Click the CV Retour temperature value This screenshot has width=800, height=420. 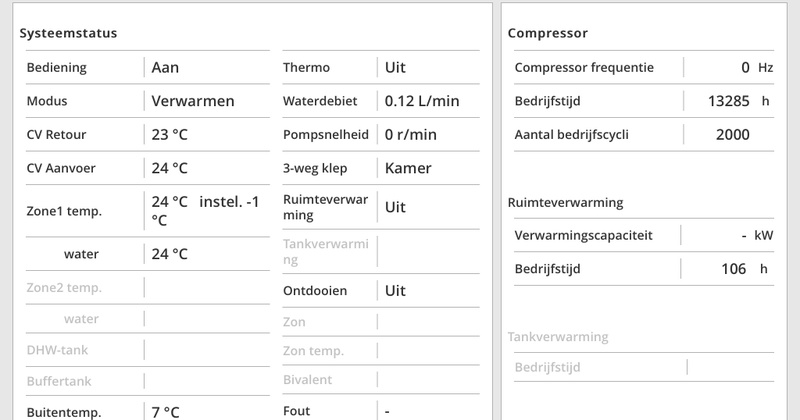(169, 135)
